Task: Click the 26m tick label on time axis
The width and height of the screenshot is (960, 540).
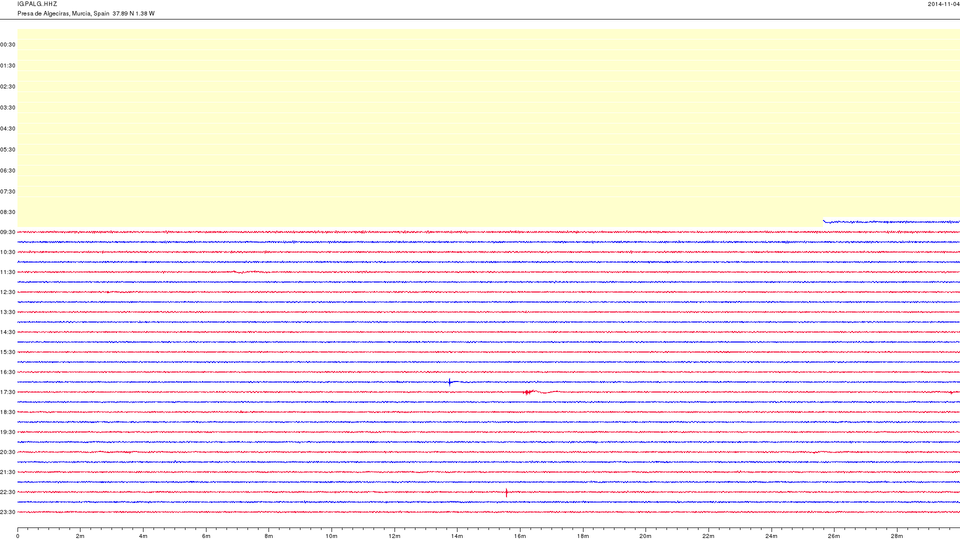Action: (834, 536)
